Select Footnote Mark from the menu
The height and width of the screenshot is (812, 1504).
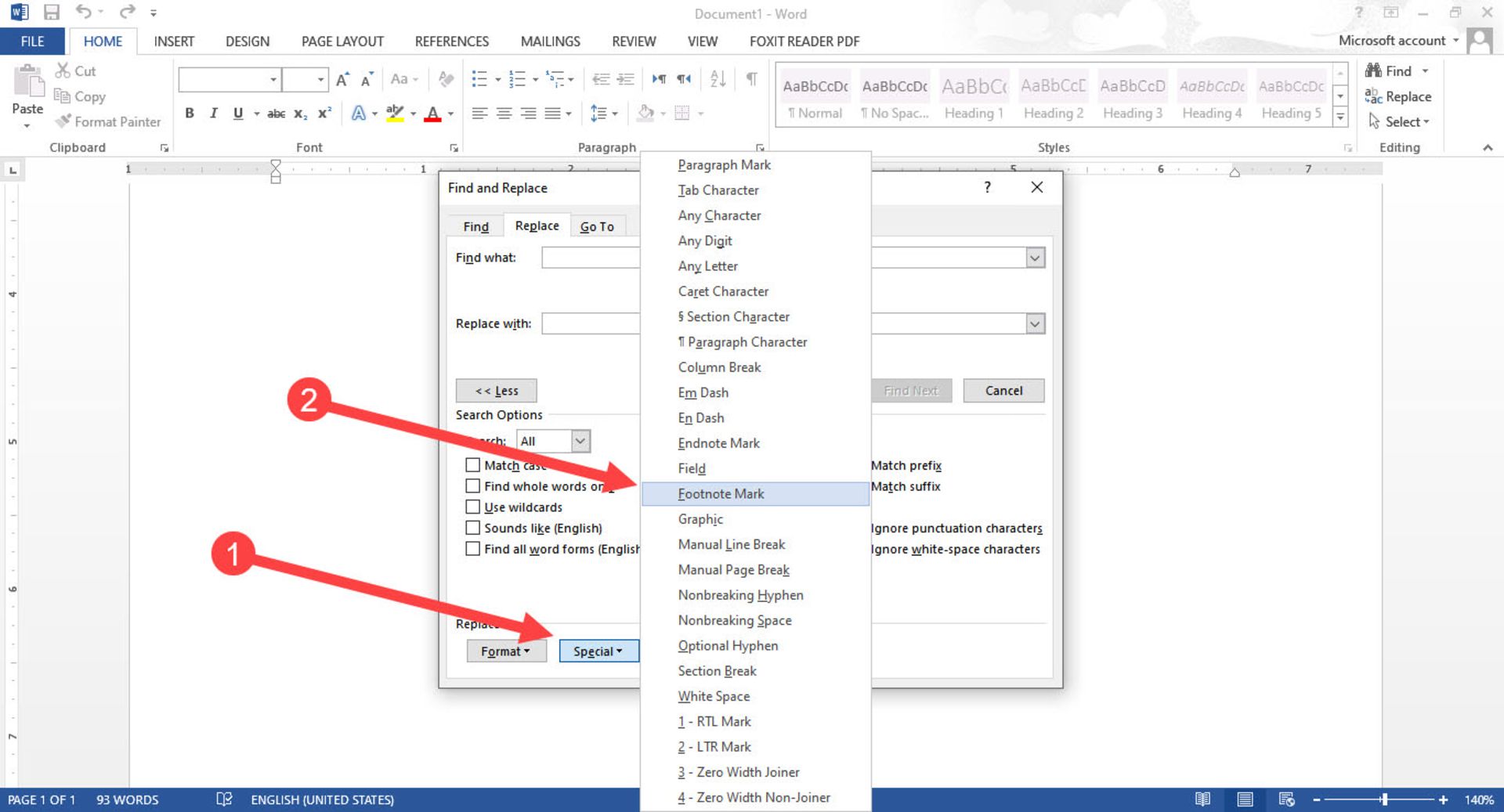tap(721, 494)
